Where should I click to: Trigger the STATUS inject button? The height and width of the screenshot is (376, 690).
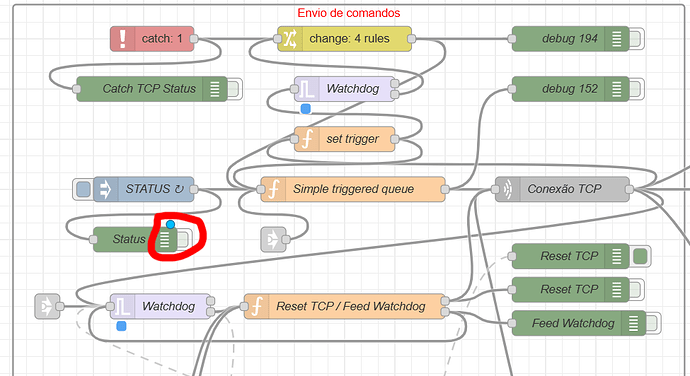[83, 189]
